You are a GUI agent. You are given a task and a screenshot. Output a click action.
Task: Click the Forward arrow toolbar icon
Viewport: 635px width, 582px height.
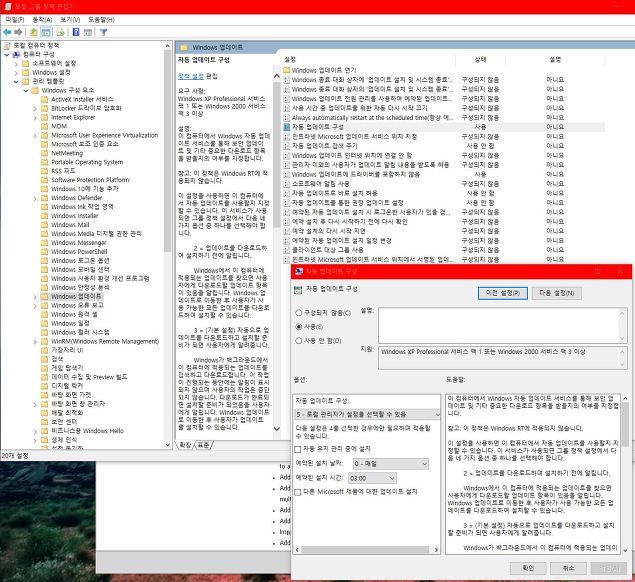pos(18,32)
